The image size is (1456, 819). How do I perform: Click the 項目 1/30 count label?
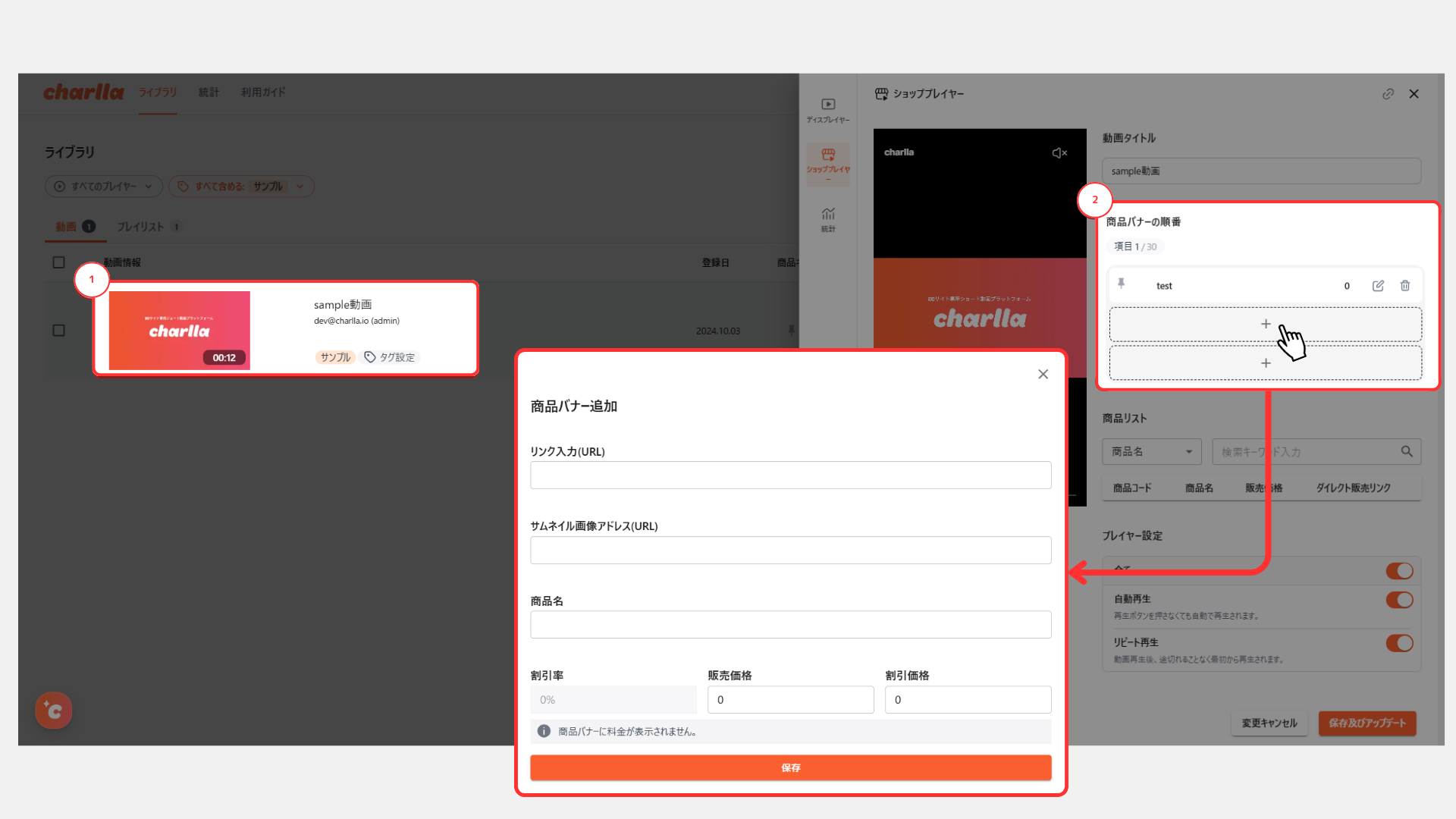pyautogui.click(x=1135, y=247)
